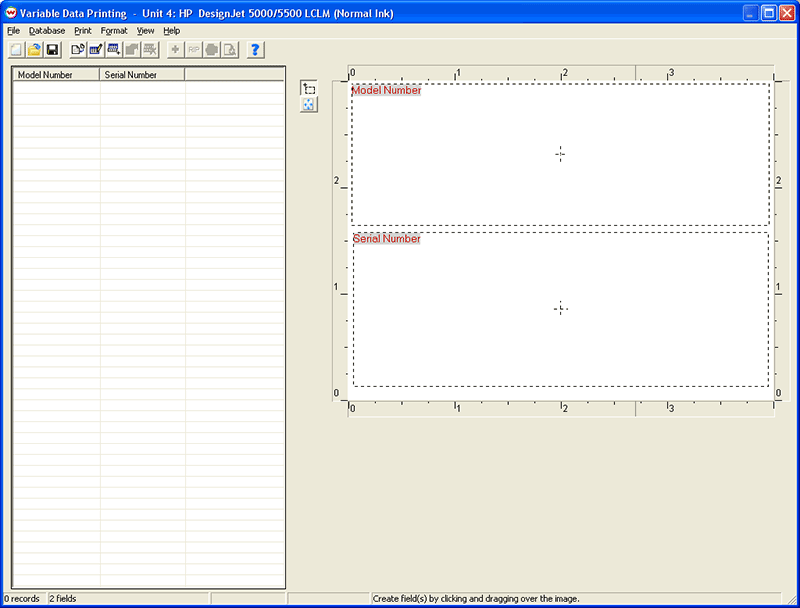Click the blank third column header
The width and height of the screenshot is (800, 608).
click(x=234, y=74)
